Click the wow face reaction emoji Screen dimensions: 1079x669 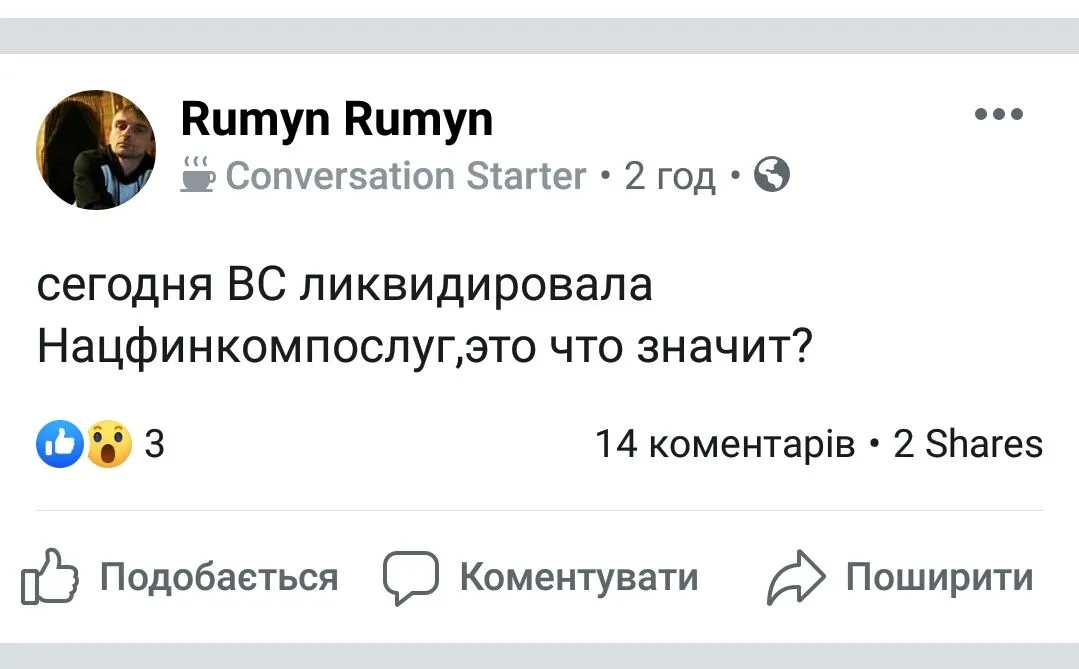tap(108, 444)
